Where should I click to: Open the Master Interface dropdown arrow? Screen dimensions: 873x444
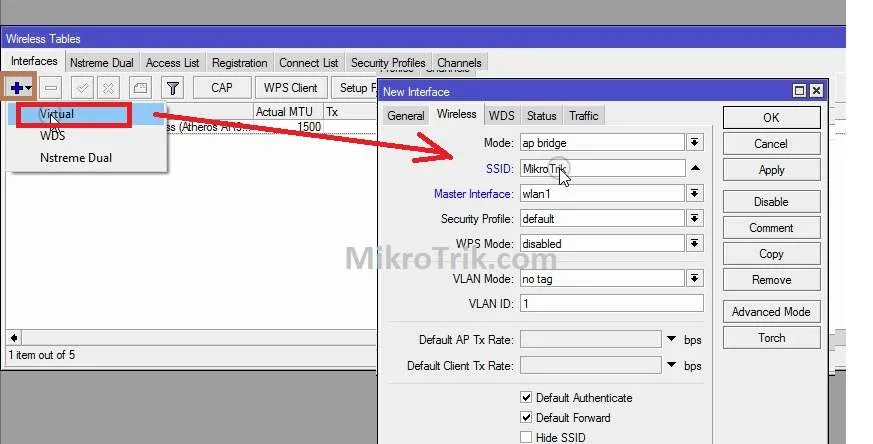tap(695, 193)
